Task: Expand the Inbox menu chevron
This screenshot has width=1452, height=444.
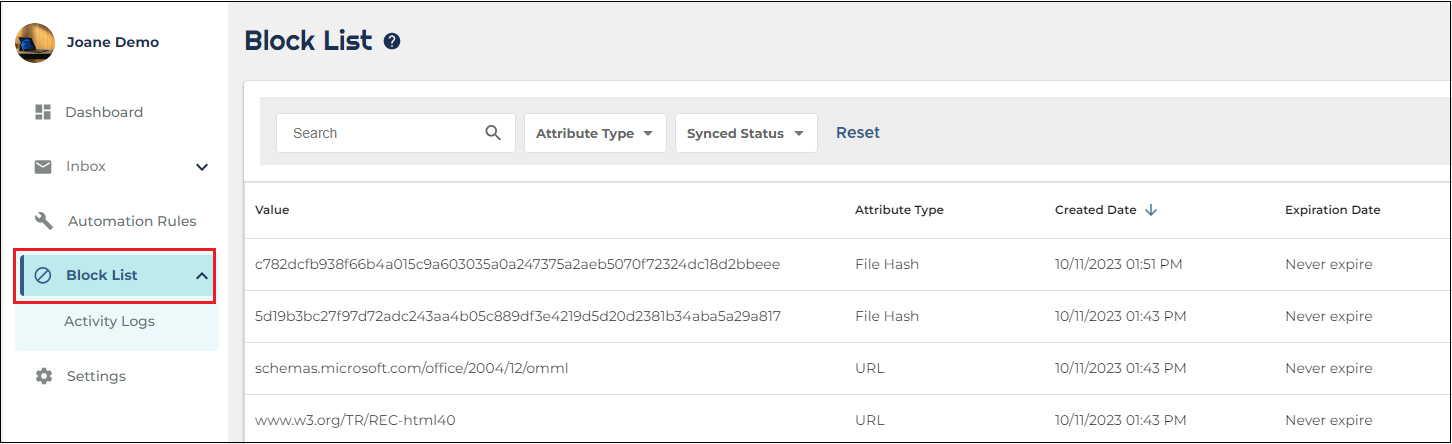Action: [x=202, y=167]
